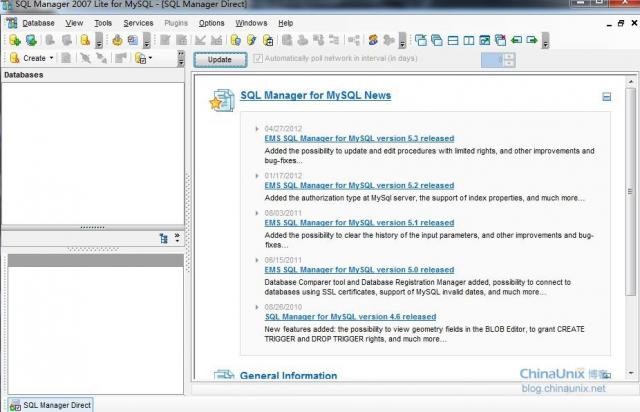The width and height of the screenshot is (640, 412).
Task: Enable automatic network polling checkbox
Action: pos(258,59)
